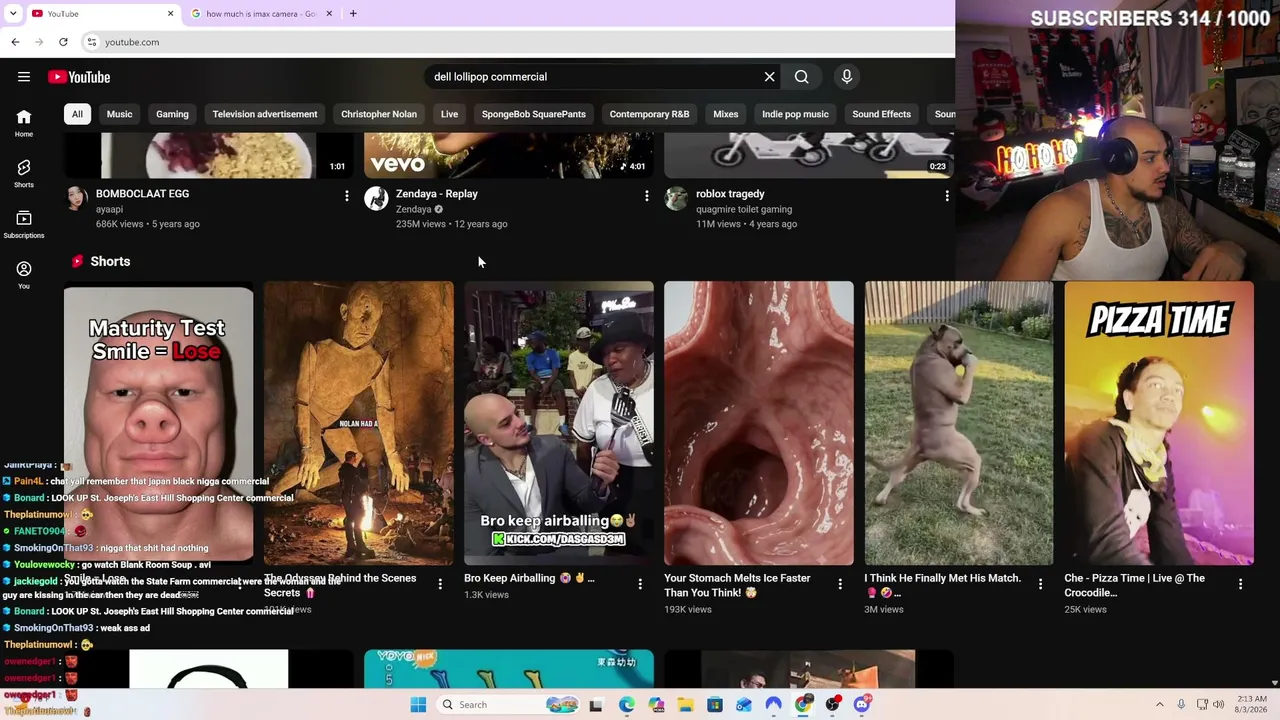The width and height of the screenshot is (1280, 720).
Task: Visit the ayaapi channel
Action: point(109,210)
